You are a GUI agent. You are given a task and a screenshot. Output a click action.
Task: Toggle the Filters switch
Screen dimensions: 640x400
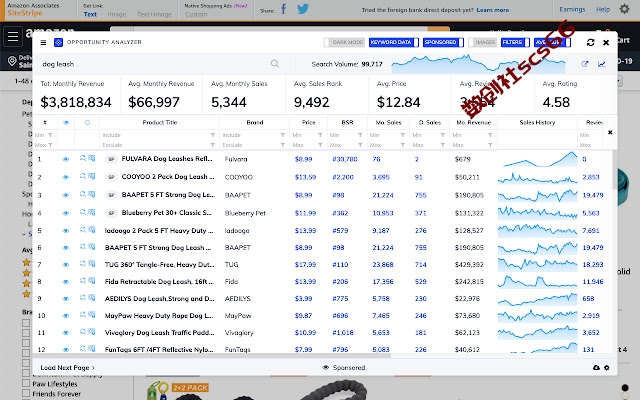point(515,42)
